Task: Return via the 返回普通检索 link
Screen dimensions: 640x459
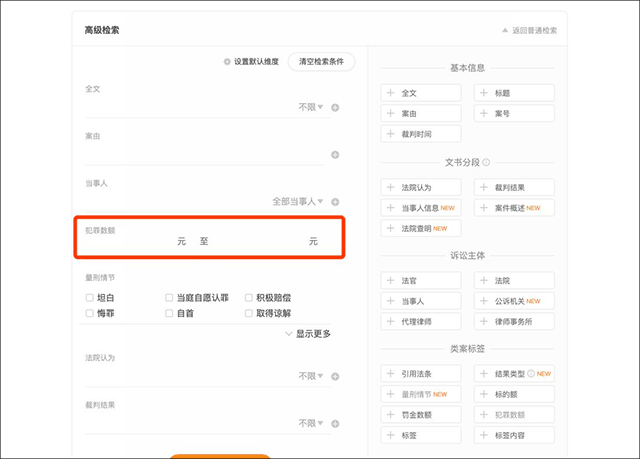Action: 529,31
